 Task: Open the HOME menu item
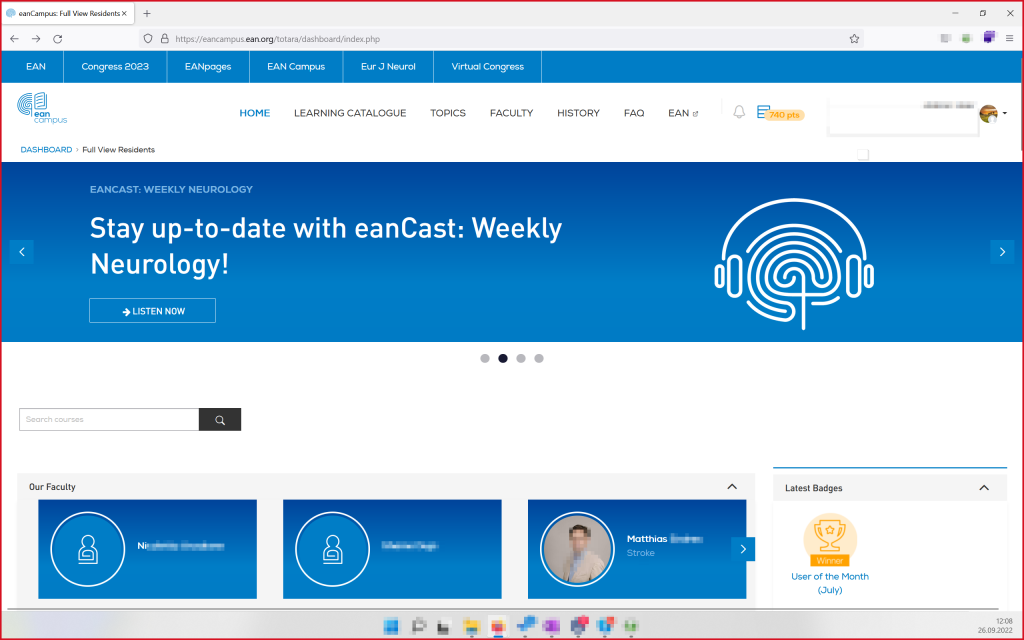pyautogui.click(x=255, y=113)
